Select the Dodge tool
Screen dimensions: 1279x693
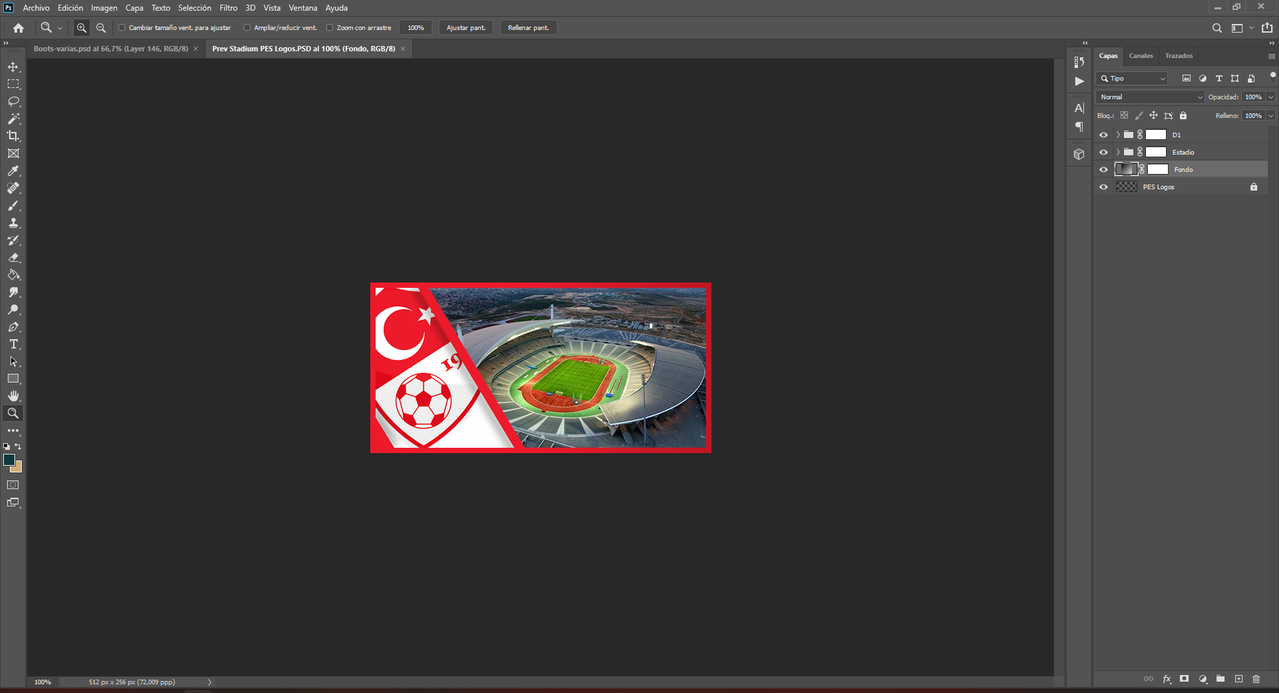[x=13, y=309]
